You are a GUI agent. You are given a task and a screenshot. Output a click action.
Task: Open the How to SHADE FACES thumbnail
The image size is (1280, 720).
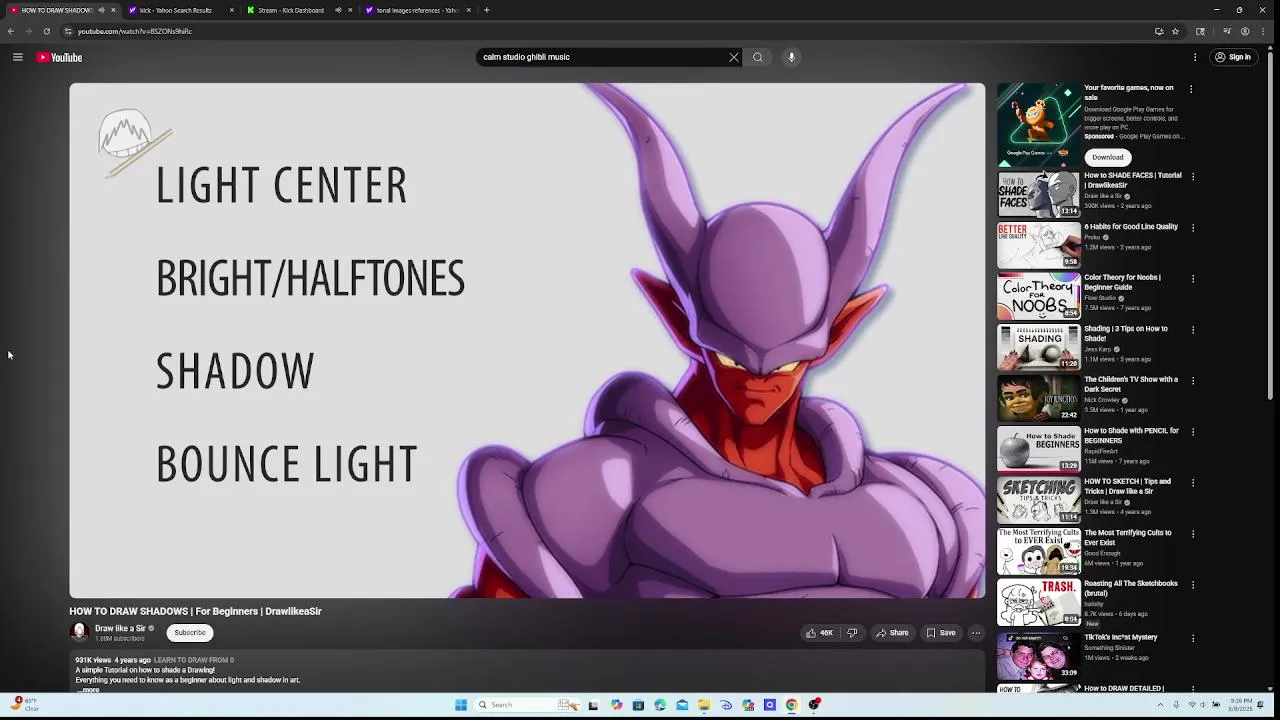point(1039,194)
